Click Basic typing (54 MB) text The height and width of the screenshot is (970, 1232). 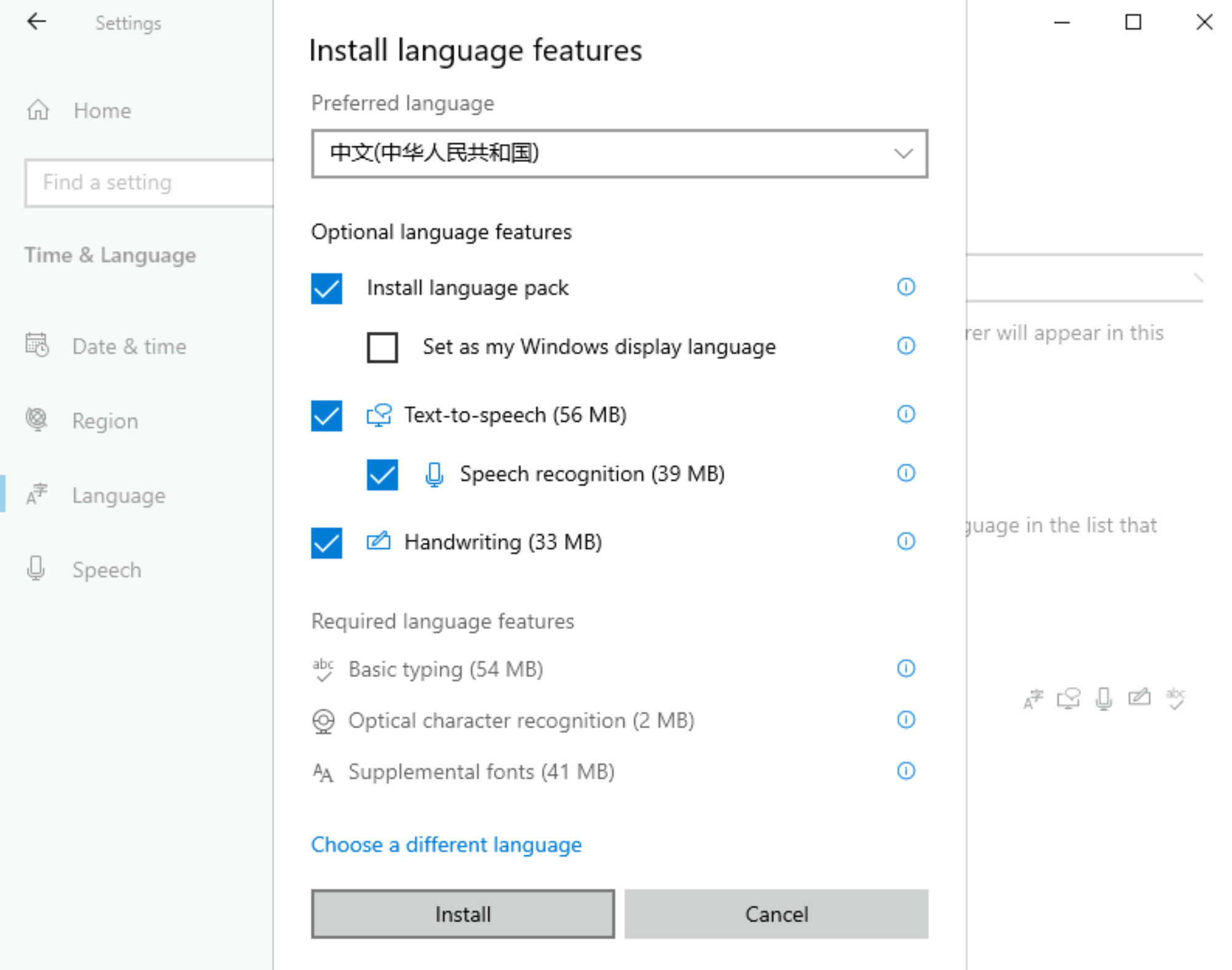click(446, 670)
